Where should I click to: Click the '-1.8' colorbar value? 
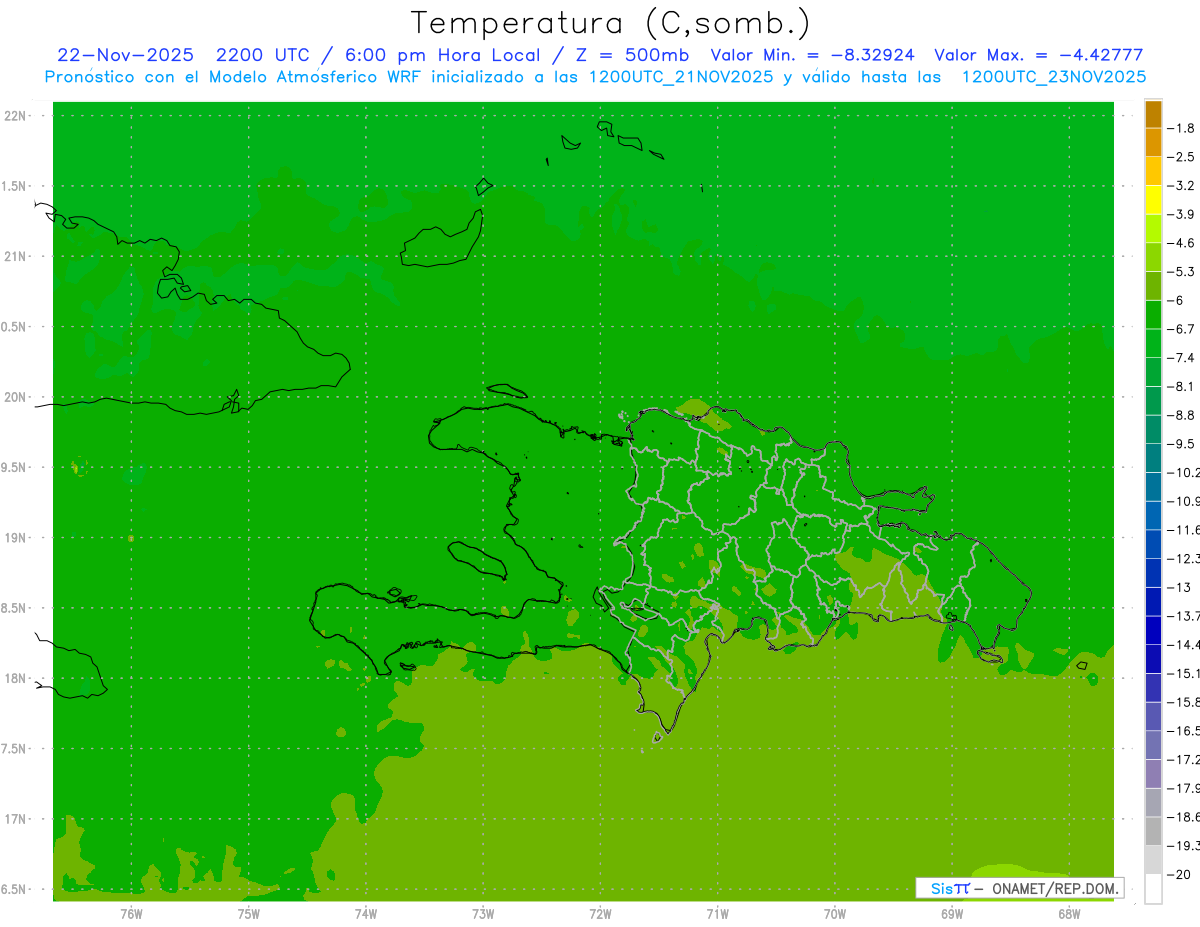(x=1180, y=128)
